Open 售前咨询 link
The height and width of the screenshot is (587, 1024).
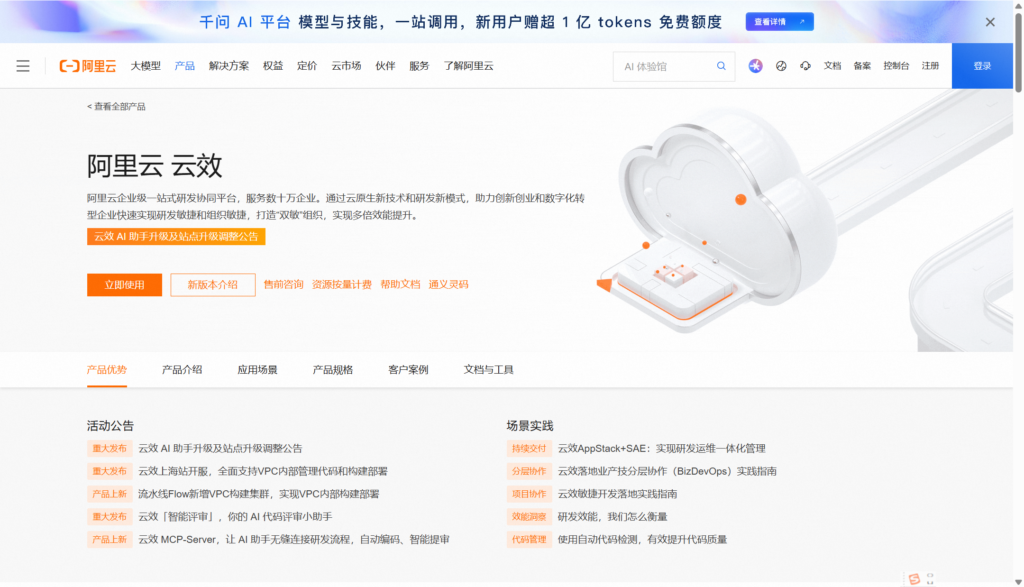coord(283,285)
